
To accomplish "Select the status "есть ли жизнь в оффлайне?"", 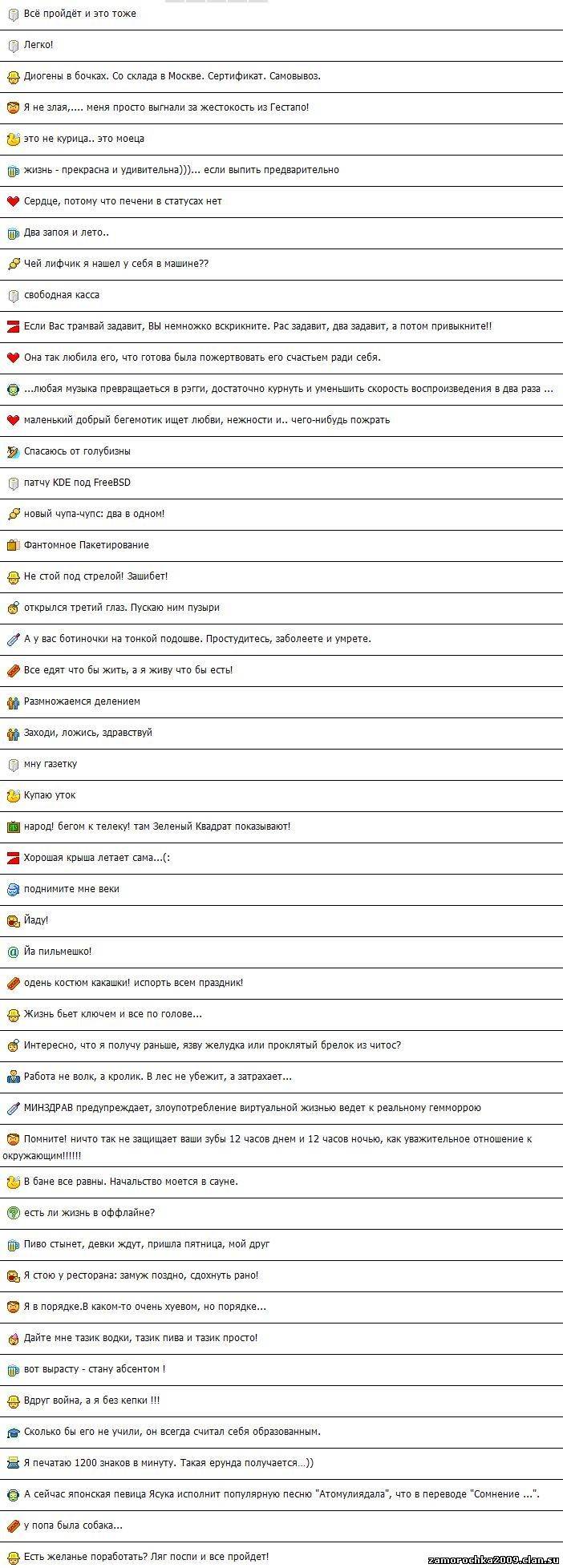I will click(x=89, y=1213).
